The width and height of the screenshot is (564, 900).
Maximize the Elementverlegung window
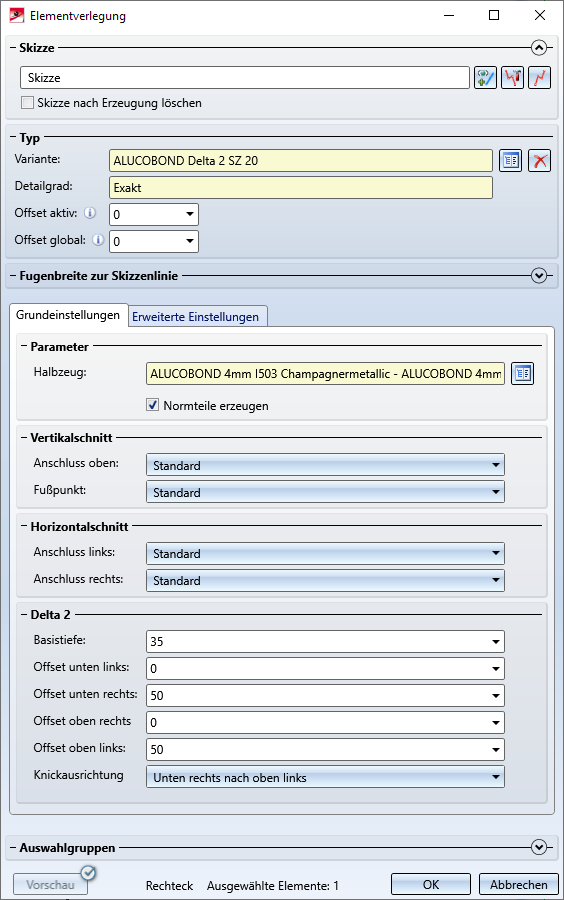[x=494, y=15]
